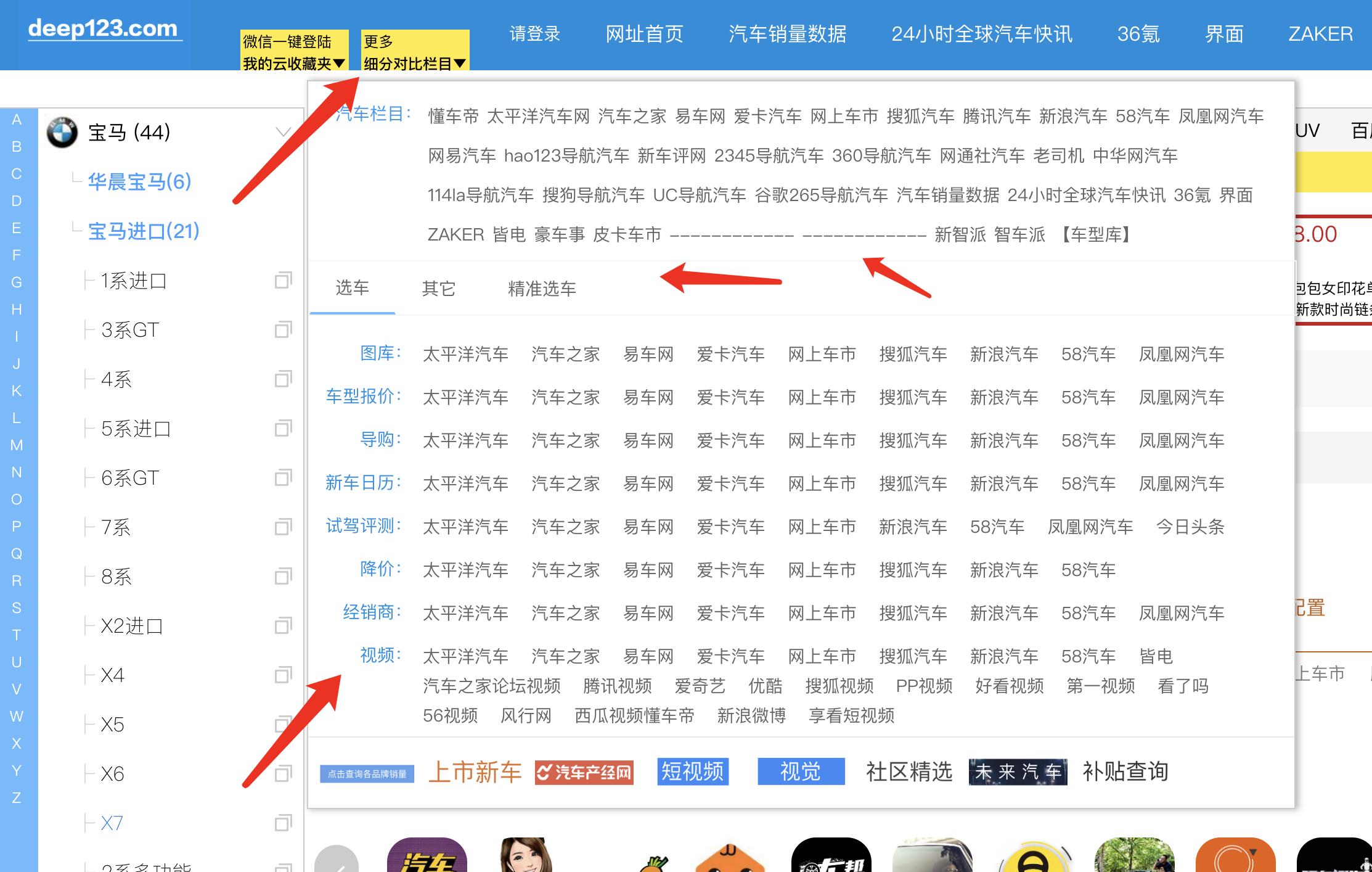Switch to the 其它 tab

(x=438, y=288)
